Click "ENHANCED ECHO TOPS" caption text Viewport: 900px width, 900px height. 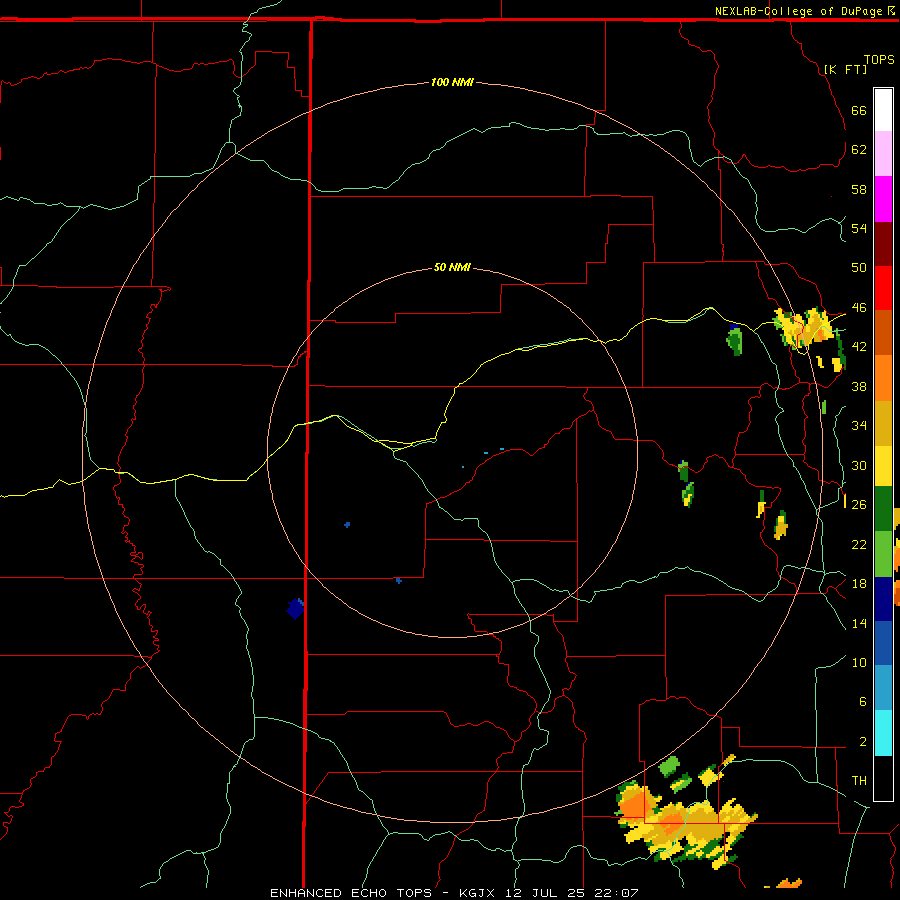(x=351, y=893)
